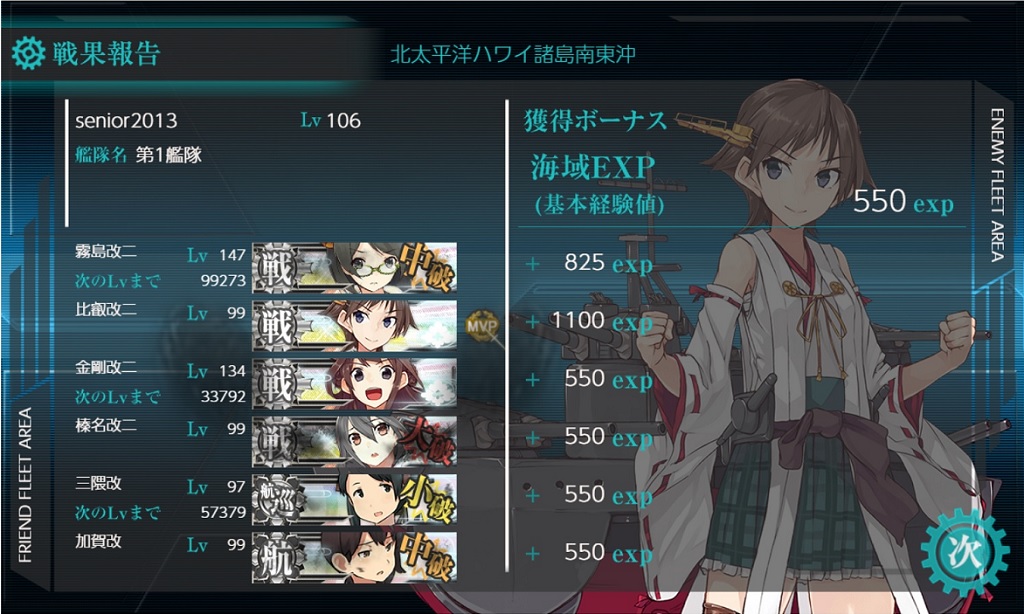This screenshot has width=1024, height=614.
Task: Click the 中破 damage badge on 霧島改二
Action: (x=427, y=267)
